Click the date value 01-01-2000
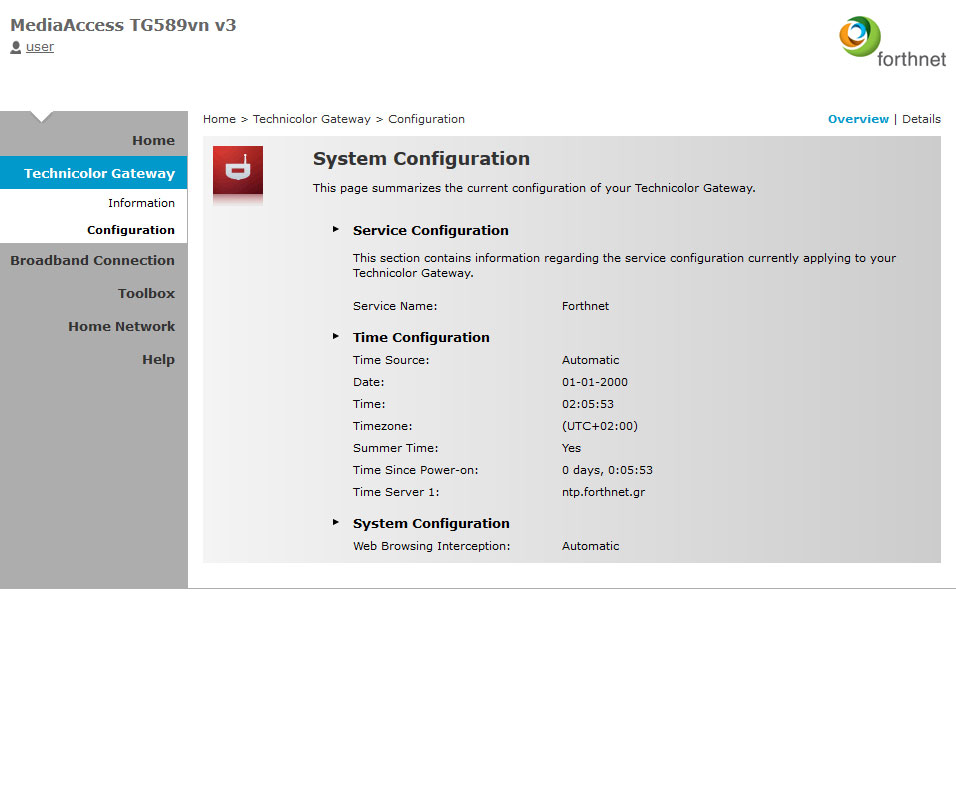Screen dimensions: 956x801 (594, 382)
